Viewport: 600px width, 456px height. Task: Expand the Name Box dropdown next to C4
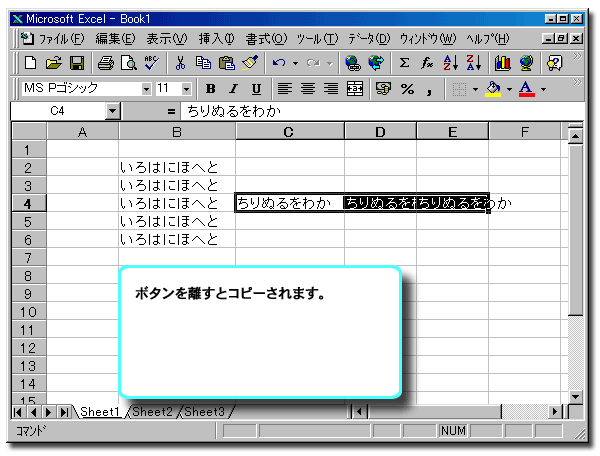[x=112, y=111]
